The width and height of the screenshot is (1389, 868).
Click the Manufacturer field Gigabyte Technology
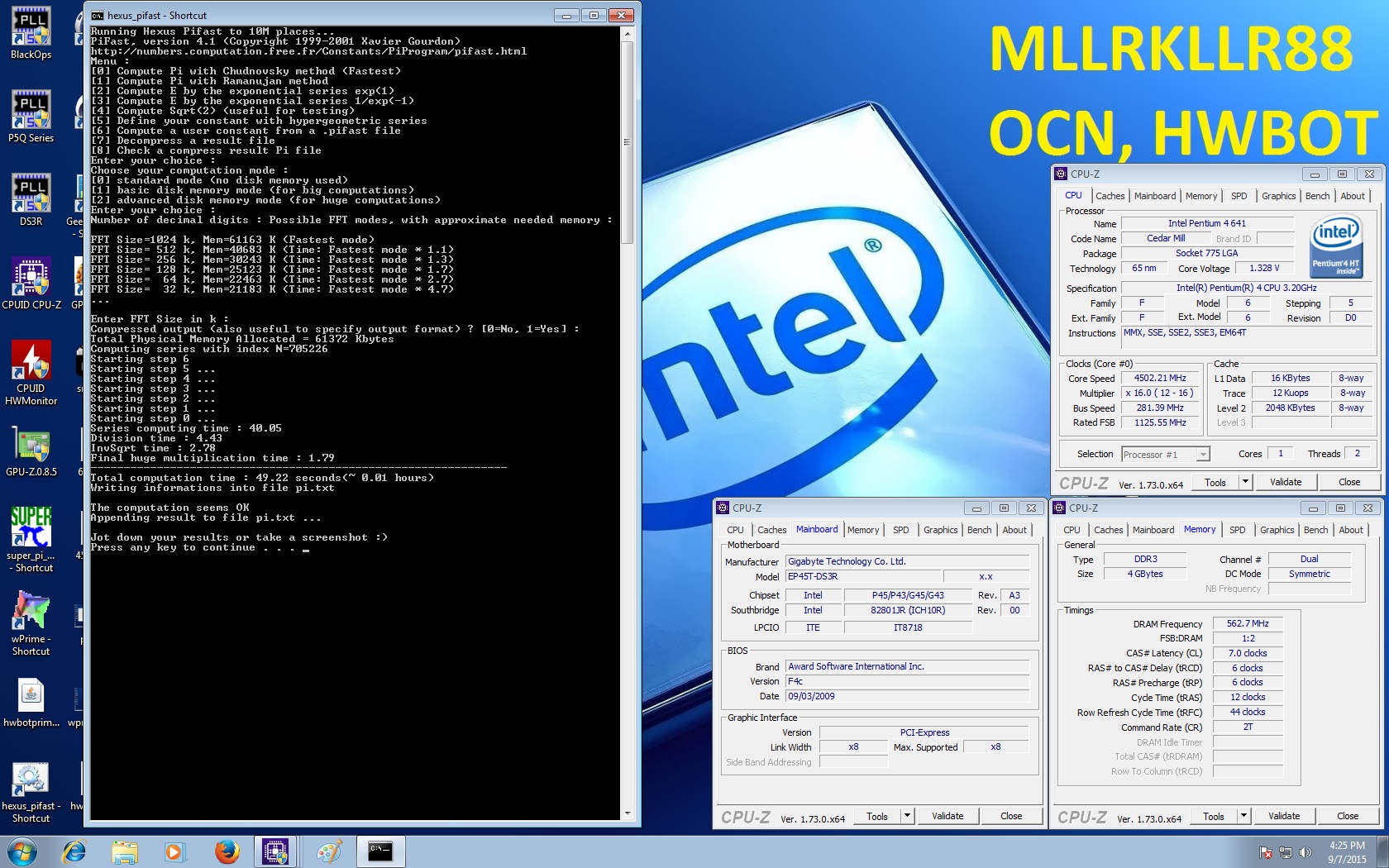[907, 561]
